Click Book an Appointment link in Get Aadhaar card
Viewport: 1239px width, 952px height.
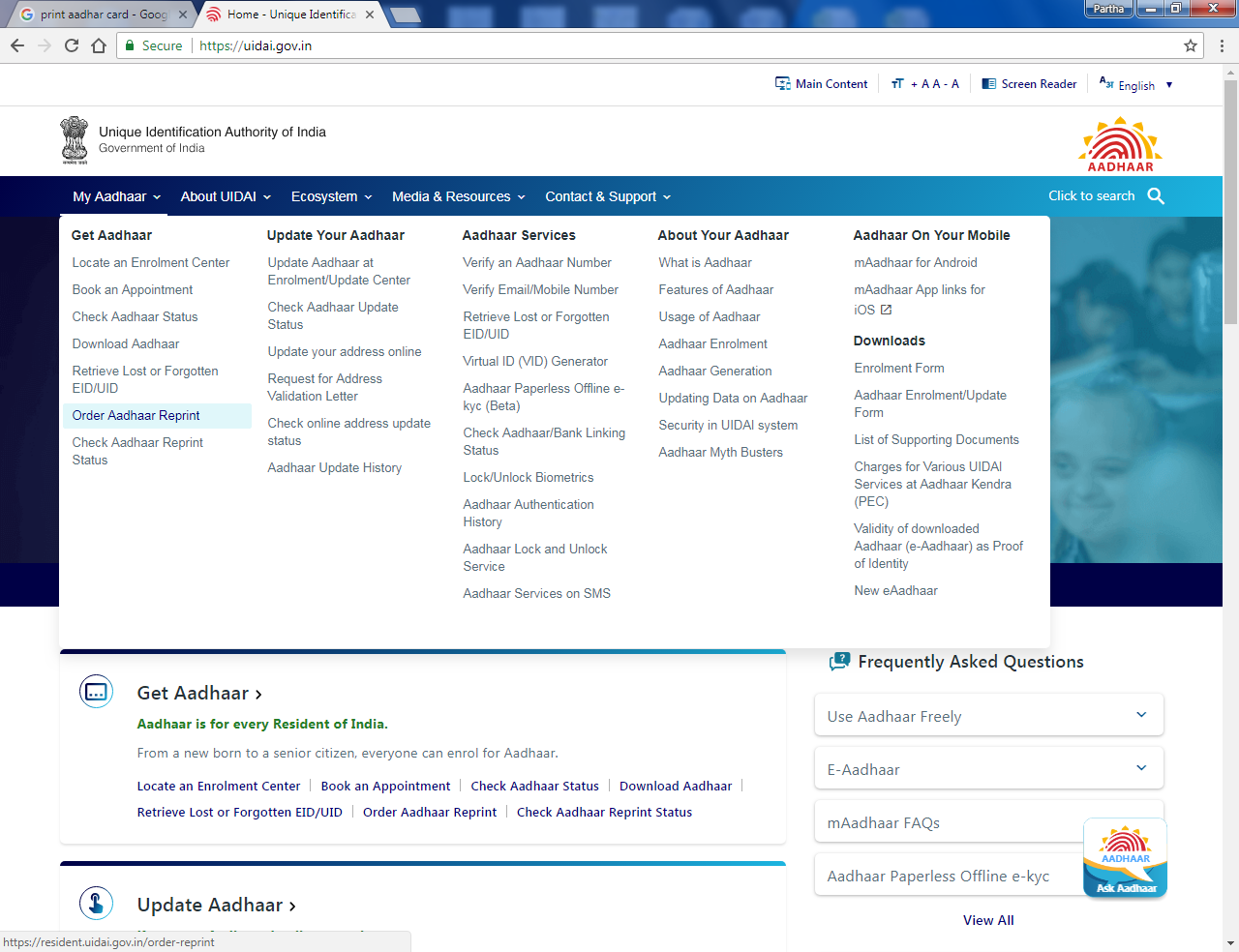click(385, 786)
